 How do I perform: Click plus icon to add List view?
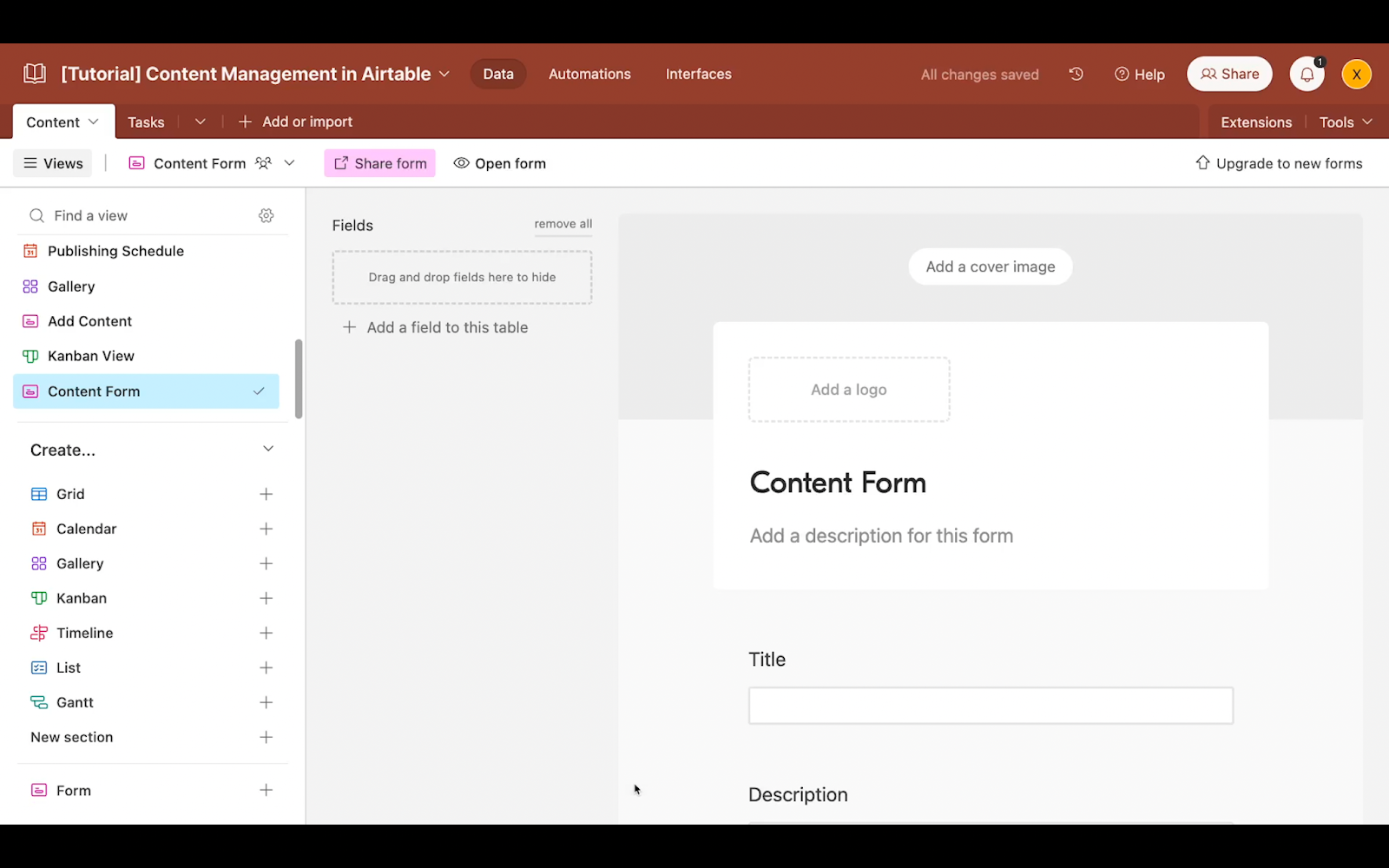[x=267, y=667]
